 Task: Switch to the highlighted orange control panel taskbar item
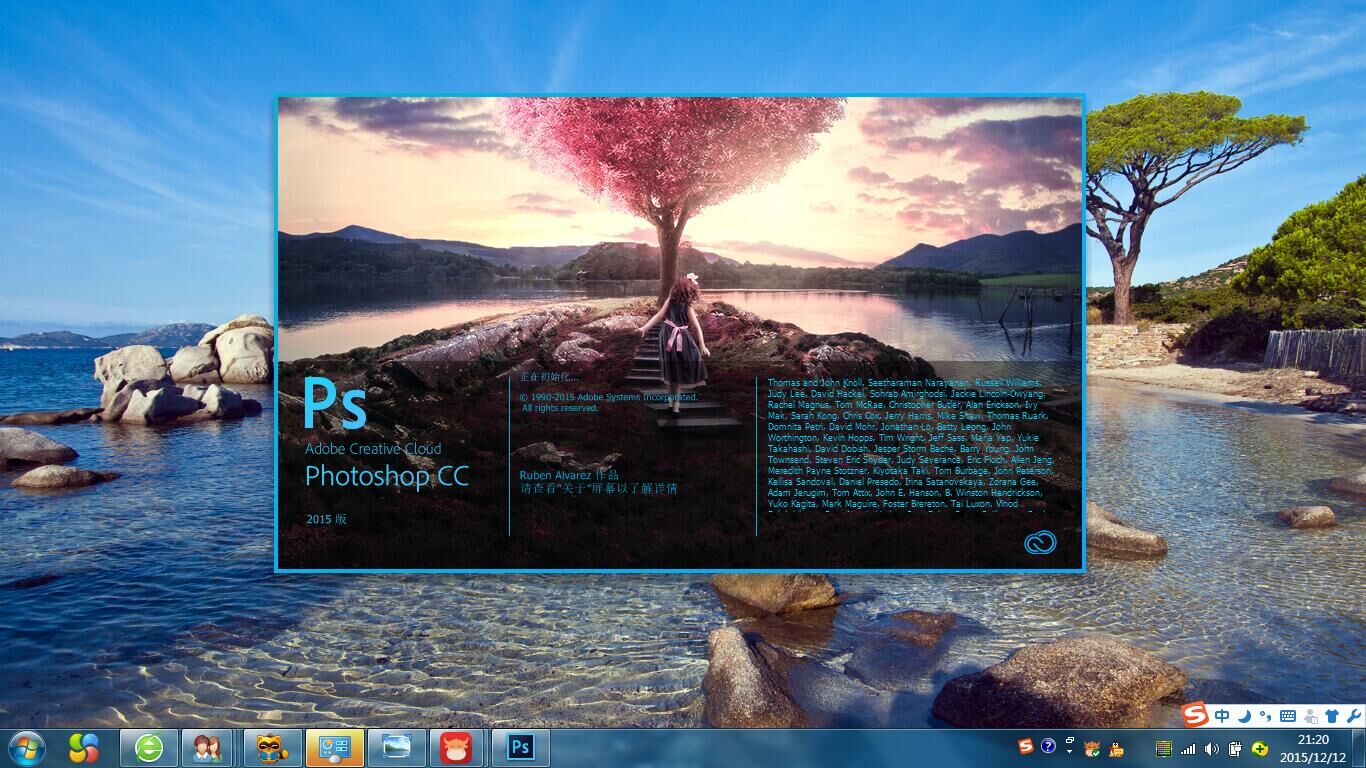tap(334, 747)
